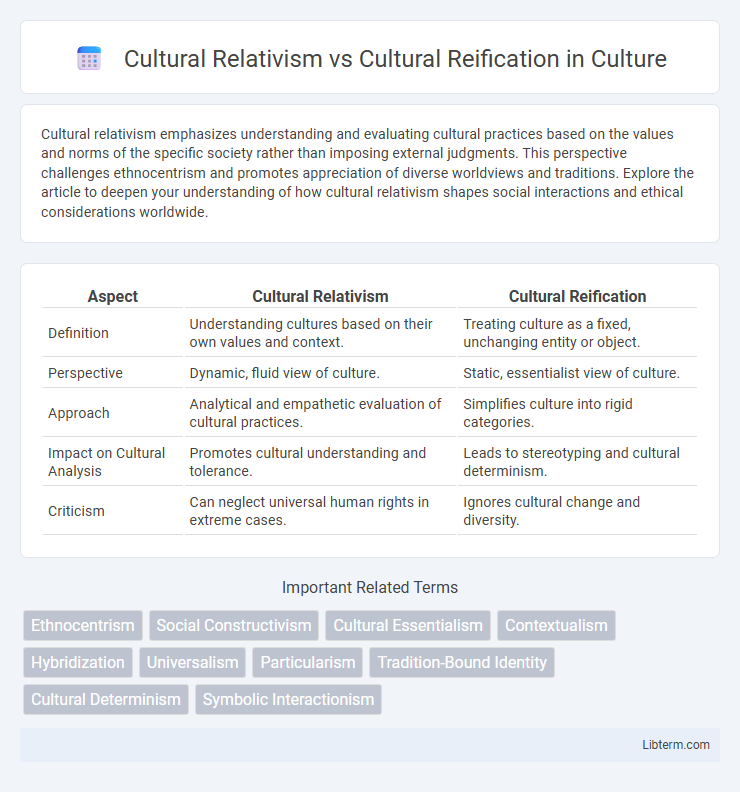Screen dimensions: 740x792
Task: Click the Approach row label
Action: click(79, 413)
